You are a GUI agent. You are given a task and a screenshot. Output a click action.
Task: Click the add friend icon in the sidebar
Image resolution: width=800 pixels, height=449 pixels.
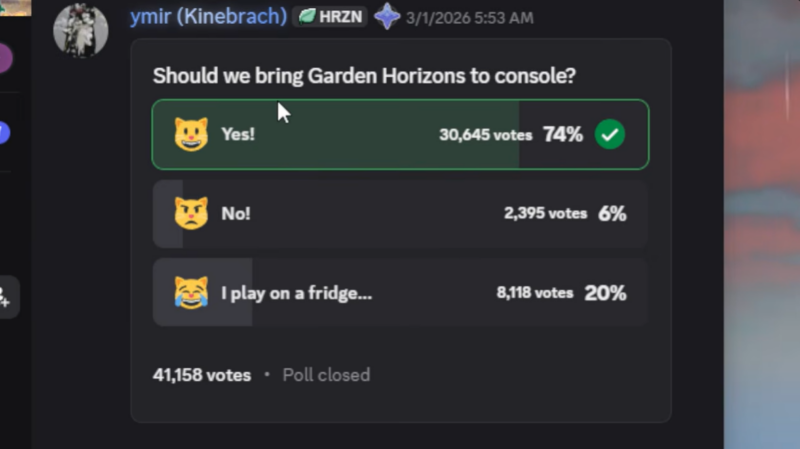point(5,296)
